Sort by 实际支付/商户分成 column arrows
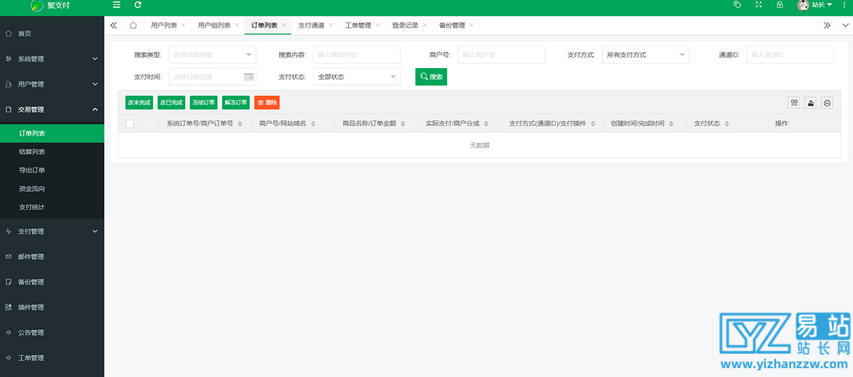The width and height of the screenshot is (853, 377). (x=486, y=124)
